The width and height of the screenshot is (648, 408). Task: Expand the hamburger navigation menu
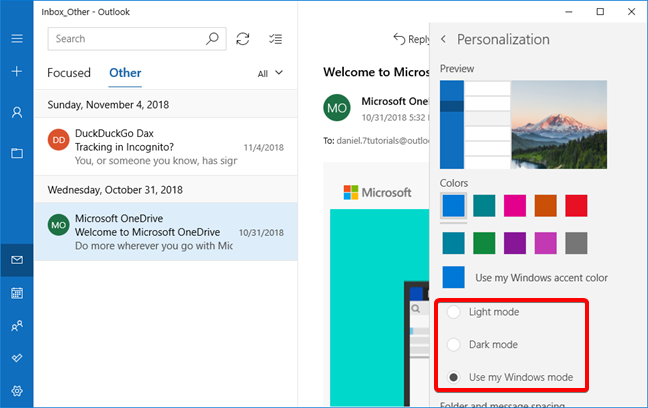pos(17,39)
